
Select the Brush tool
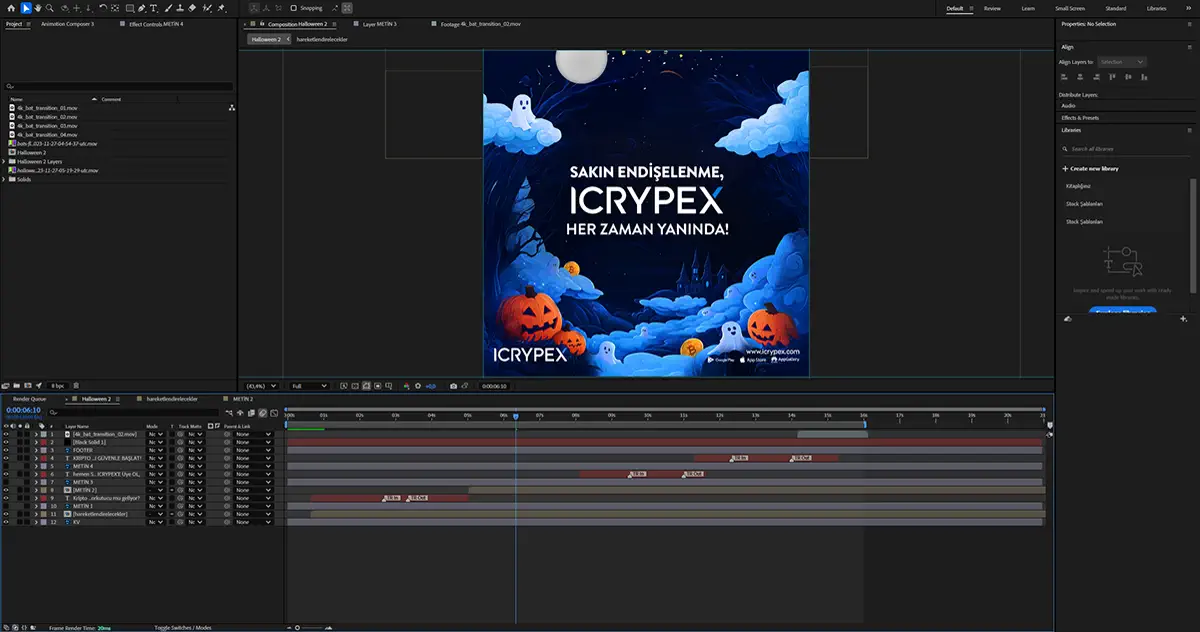[167, 8]
